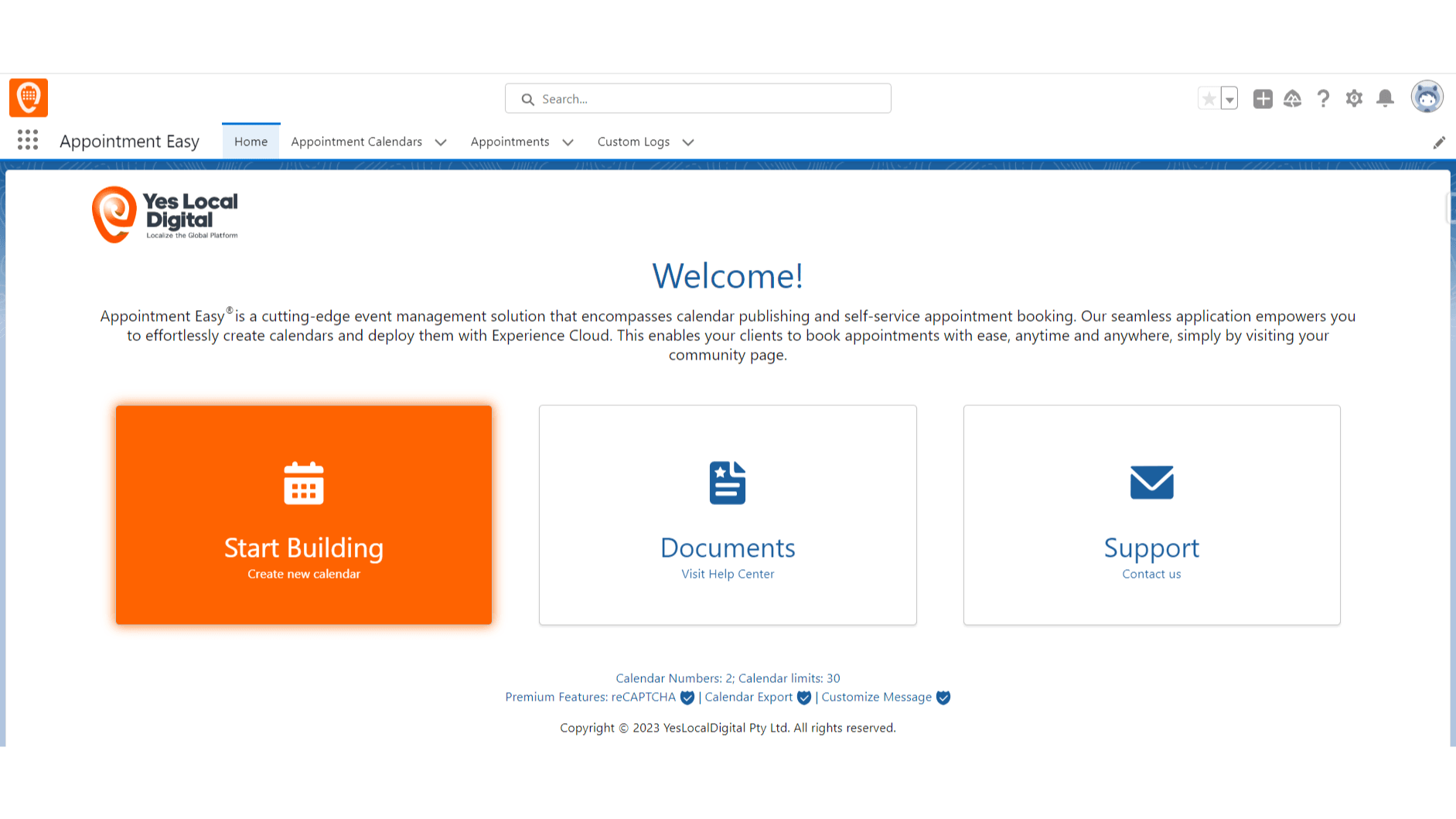Click the calendar icon on Start Building

pos(304,483)
